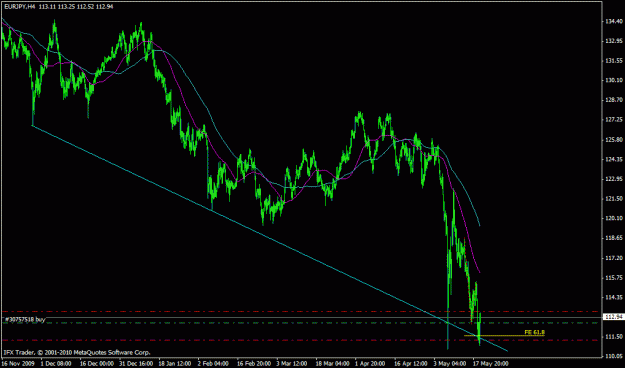
Task: Click the 131.55 price scale label
Action: (x=614, y=61)
